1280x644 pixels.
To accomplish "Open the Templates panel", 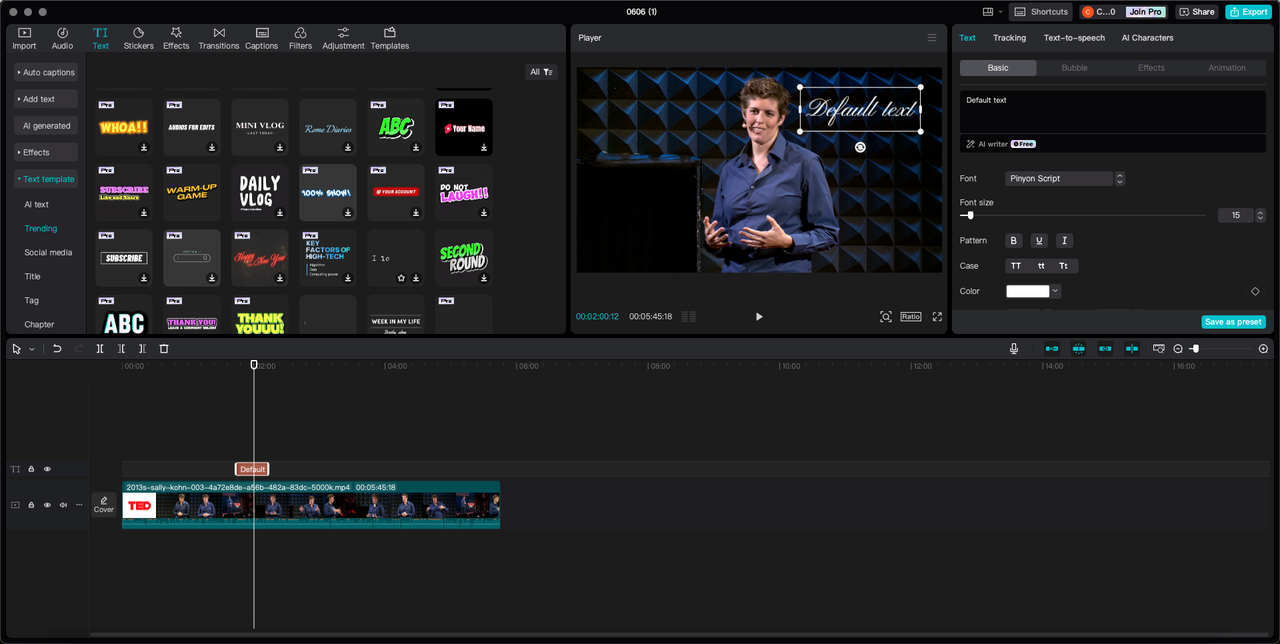I will pyautogui.click(x=390, y=39).
